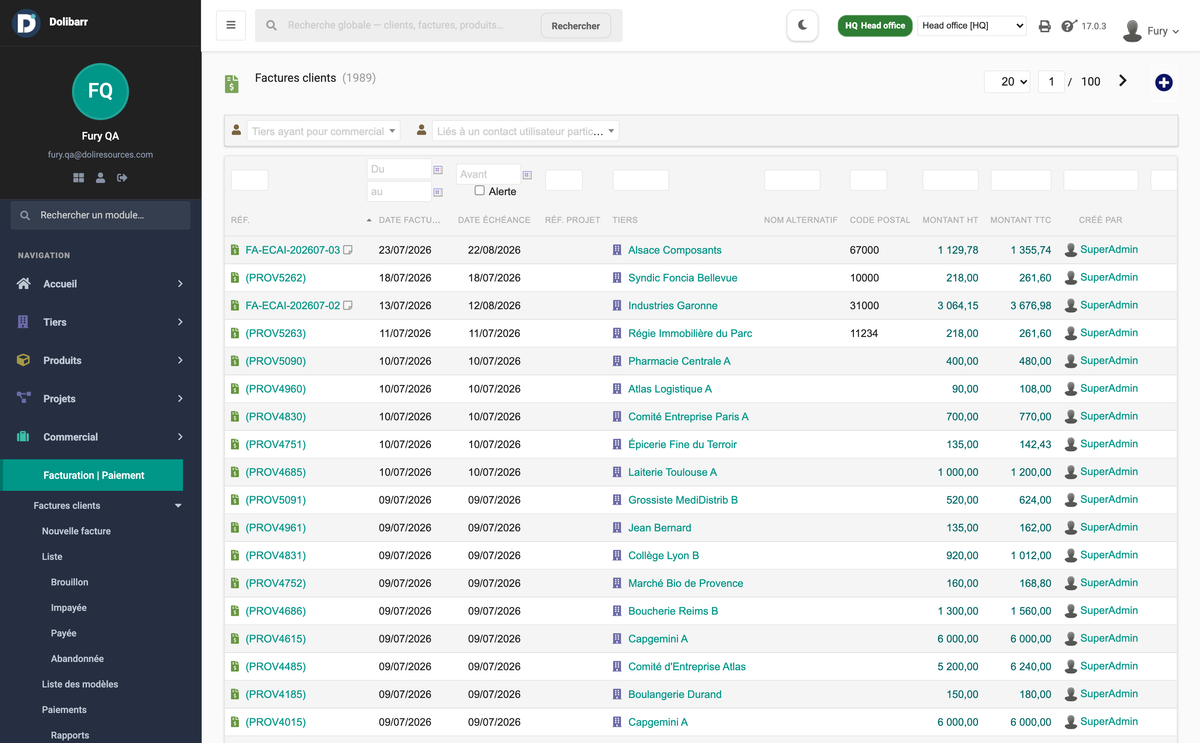Click the Projets network icon in the sidebar
1200x743 pixels.
(x=24, y=398)
